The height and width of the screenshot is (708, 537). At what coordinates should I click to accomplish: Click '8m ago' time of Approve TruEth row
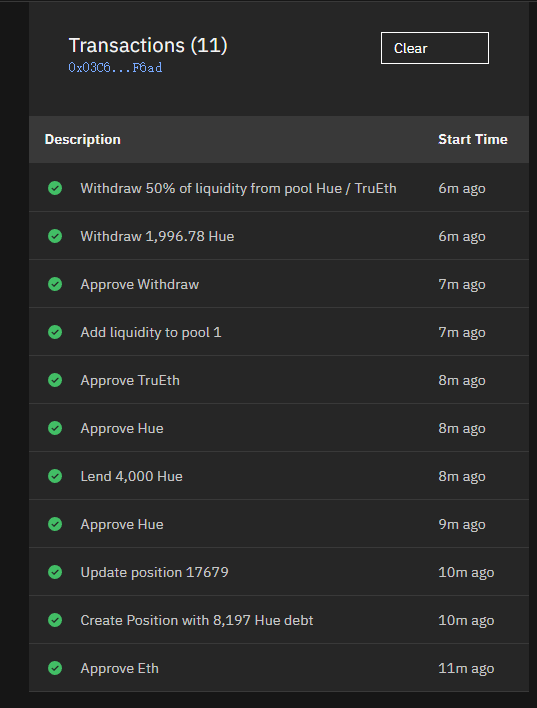point(462,380)
